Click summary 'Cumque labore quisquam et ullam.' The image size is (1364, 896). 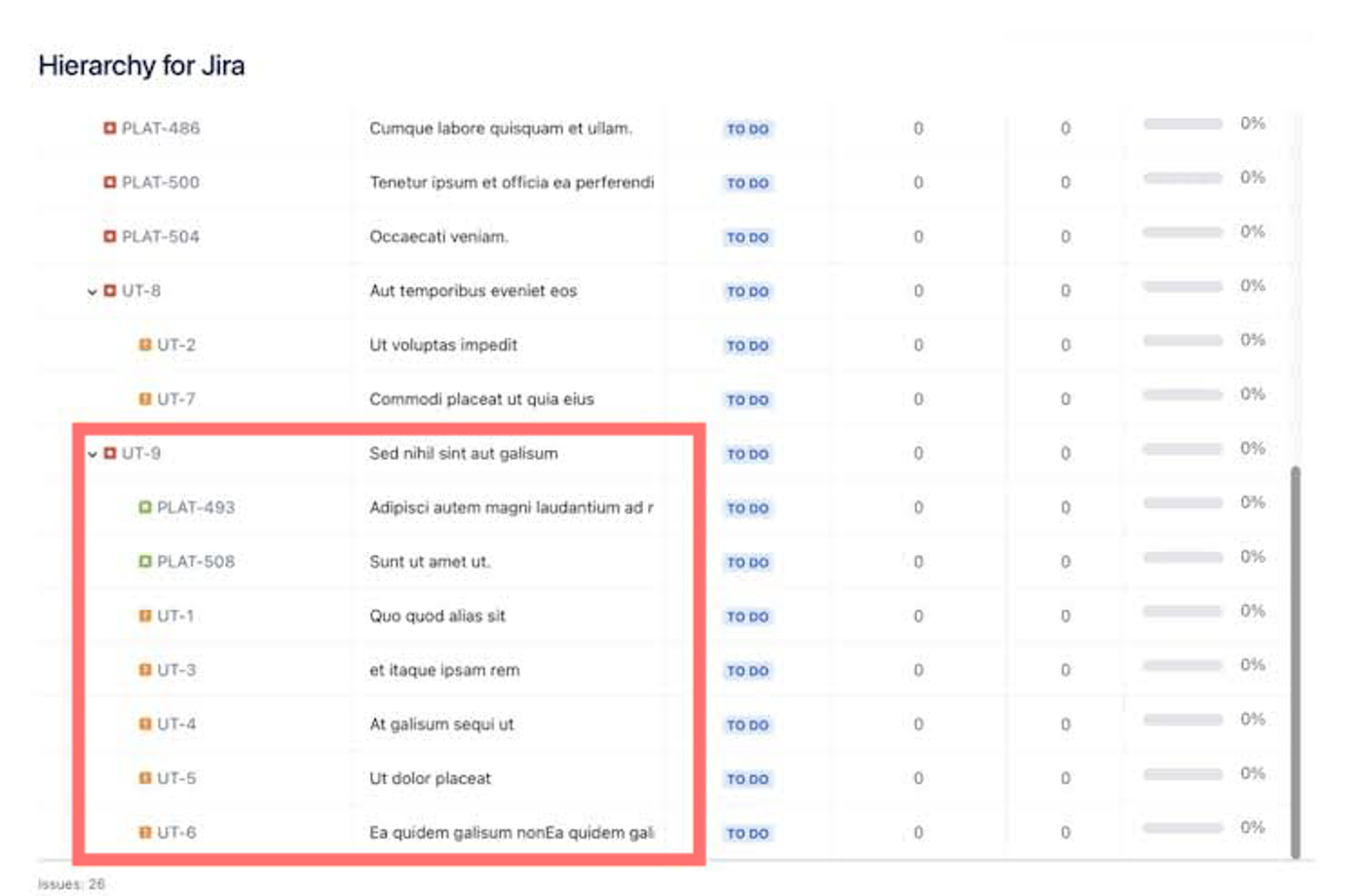click(501, 129)
